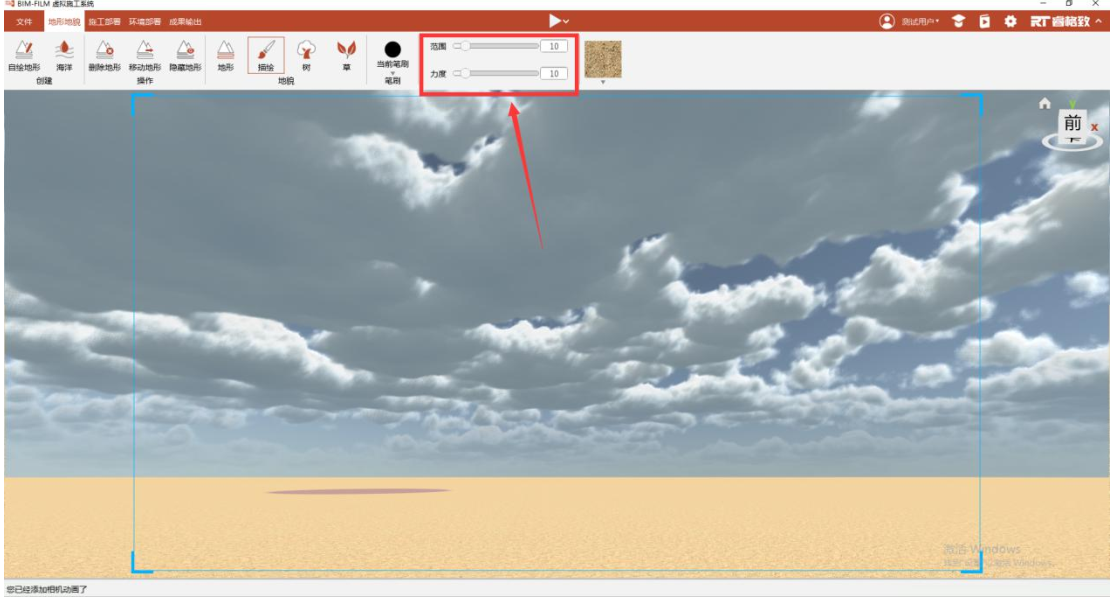
Task: Click the red X axis label on the view gizmo
Action: 1095,128
